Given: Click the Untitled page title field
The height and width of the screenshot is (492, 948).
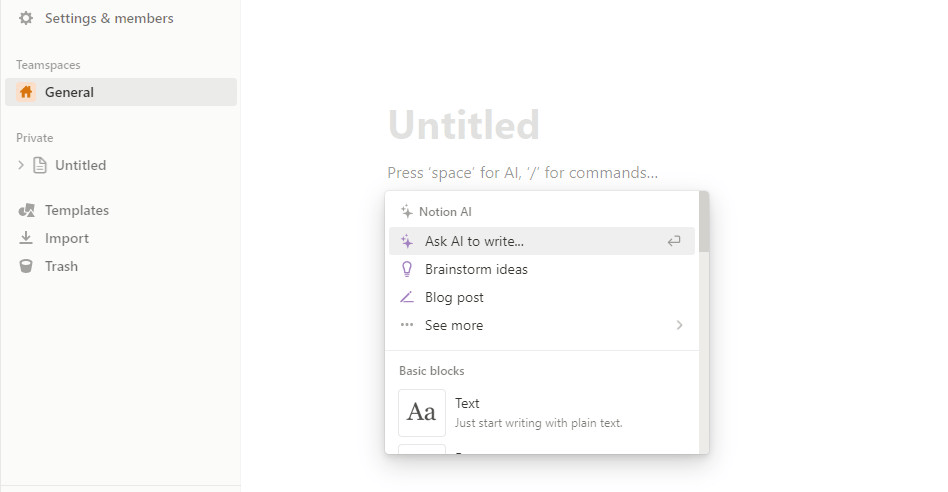Looking at the screenshot, I should point(464,126).
